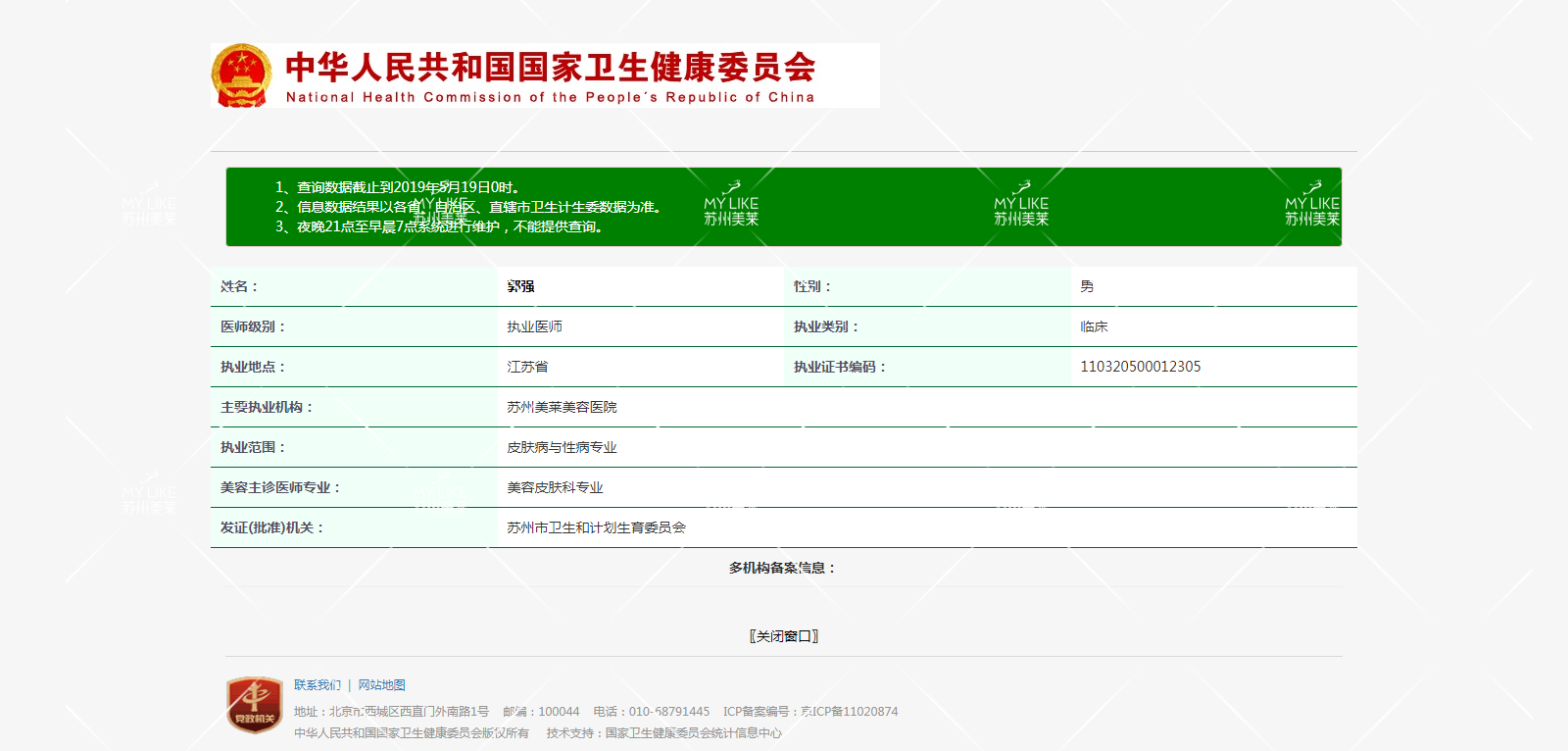Click the MY LIKE logo second from right in banner
Image resolution: width=1568 pixels, height=751 pixels.
pyautogui.click(x=1021, y=205)
